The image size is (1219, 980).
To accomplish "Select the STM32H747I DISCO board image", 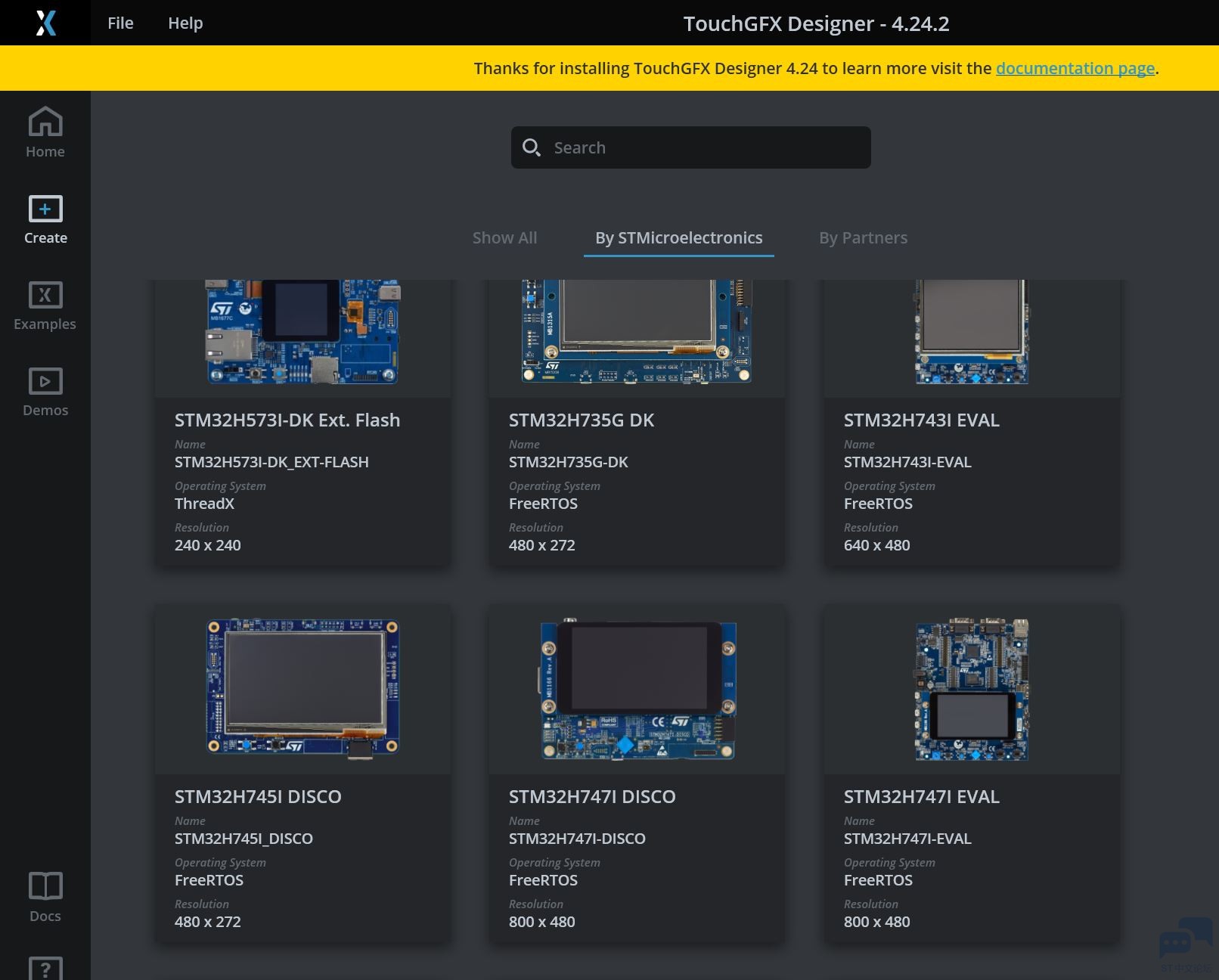I will pyautogui.click(x=637, y=690).
